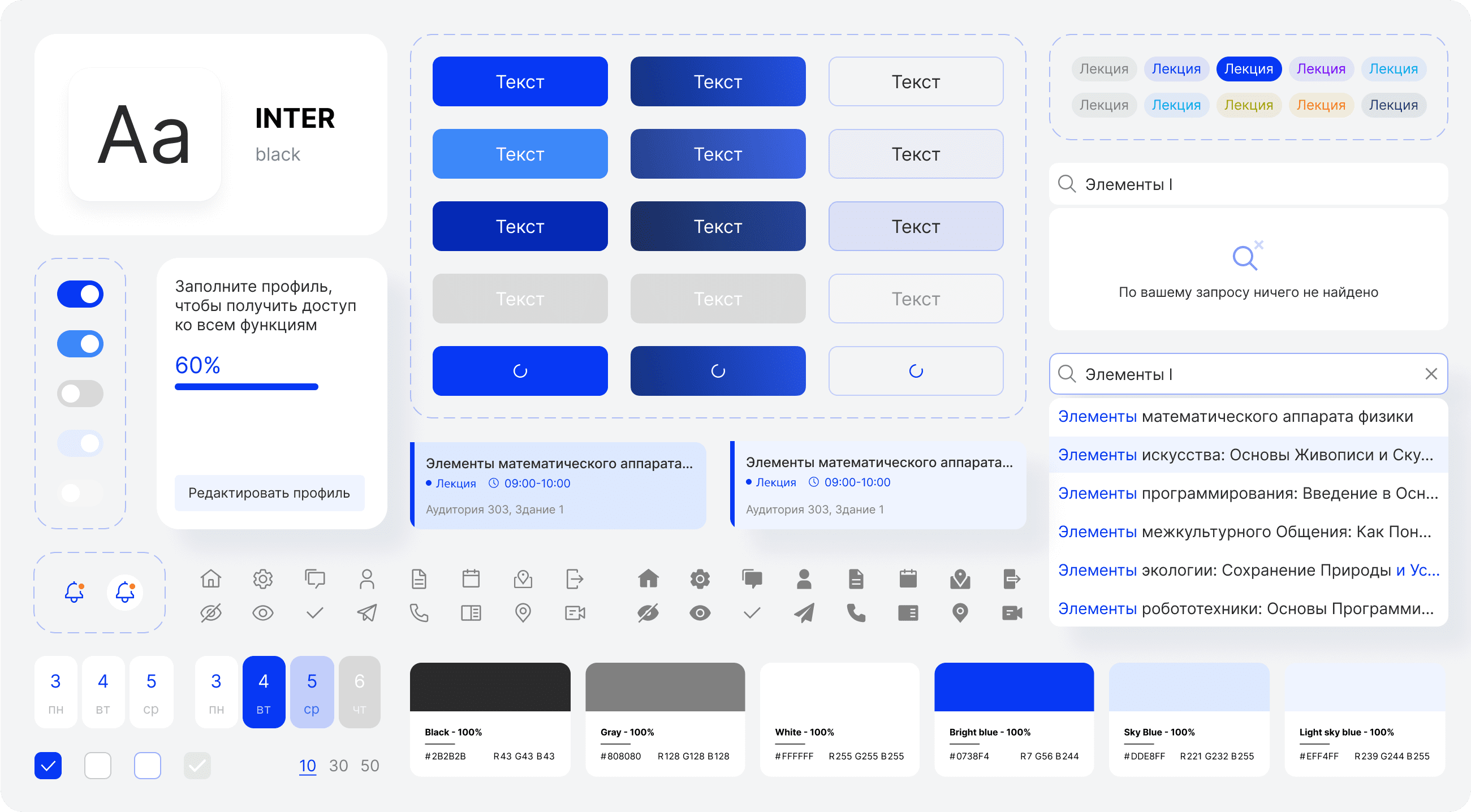
Task: Select the blue 4 вт day tab
Action: coord(263,692)
